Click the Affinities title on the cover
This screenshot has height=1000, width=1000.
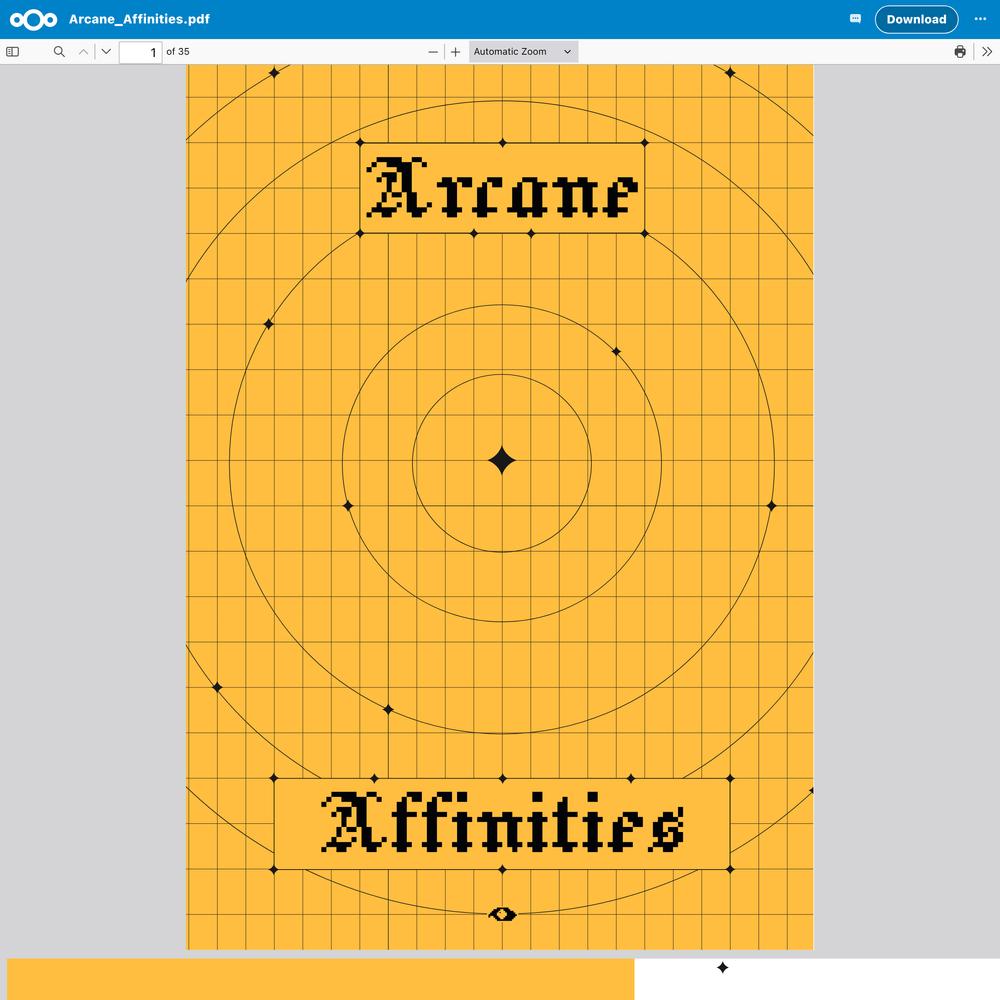(x=502, y=823)
